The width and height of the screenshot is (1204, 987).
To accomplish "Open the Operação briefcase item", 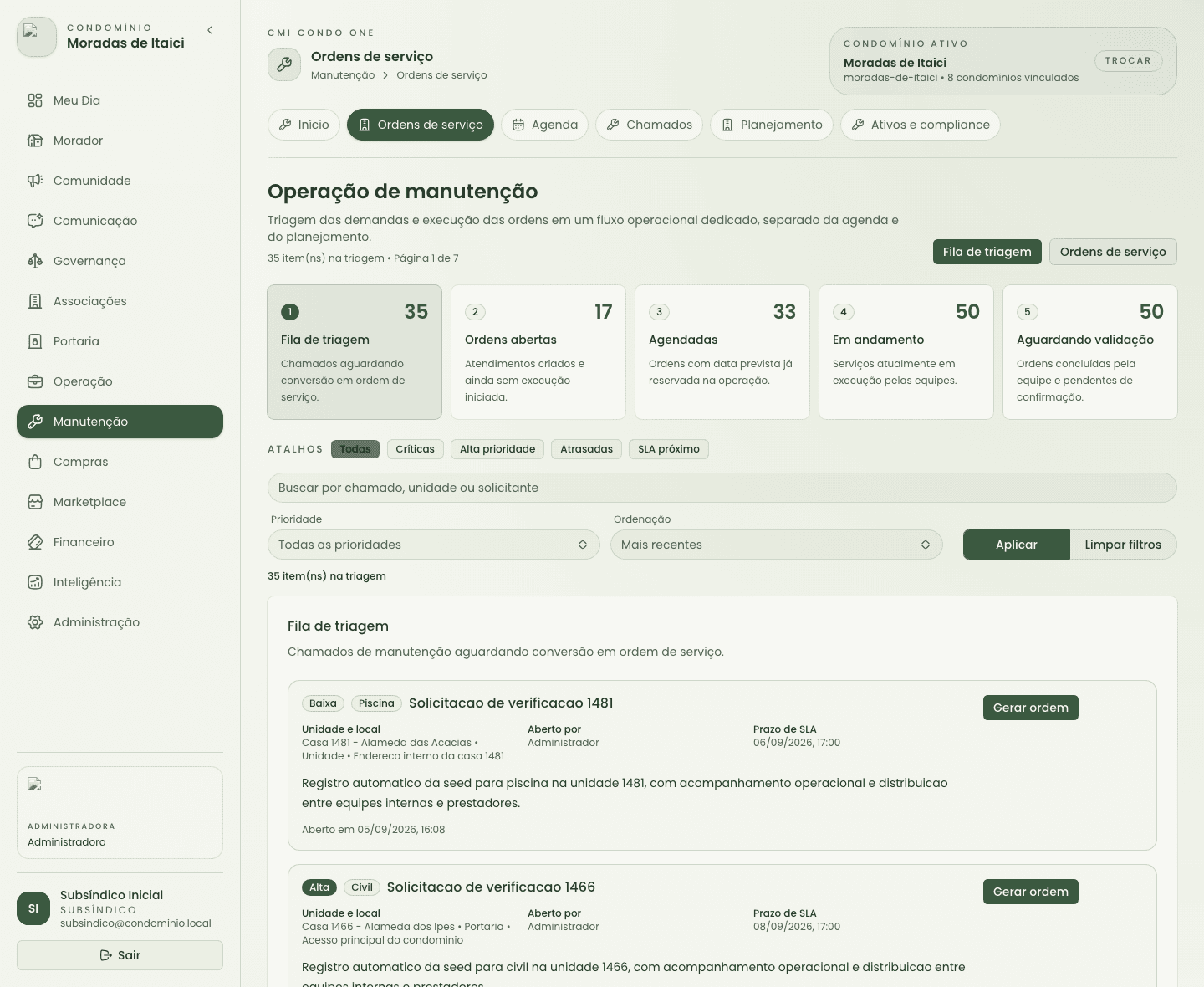I will [x=120, y=381].
